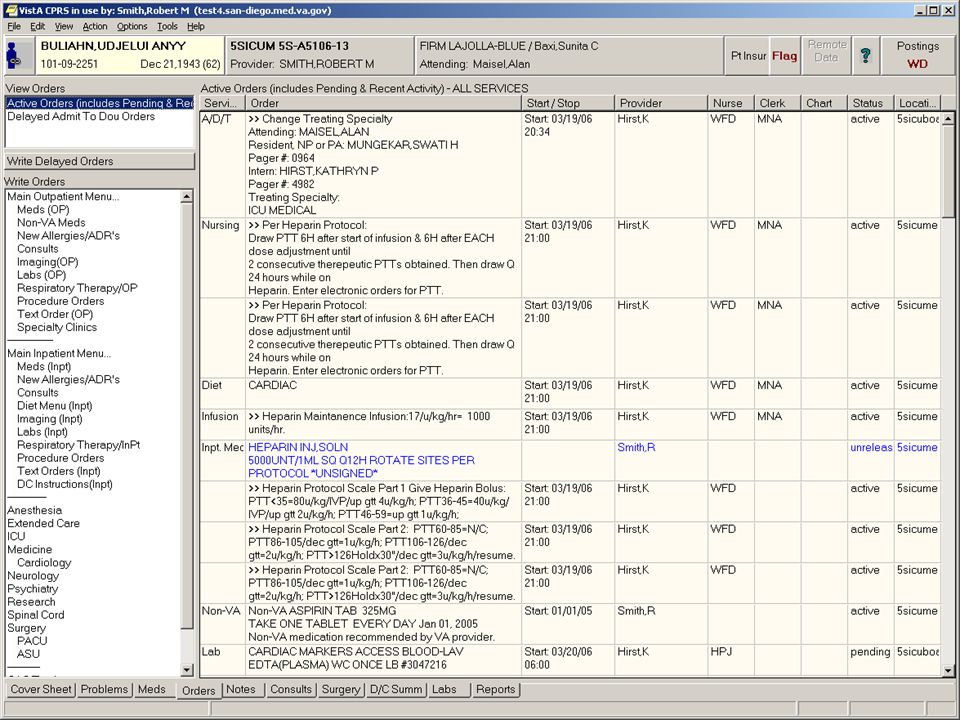
Task: Click the Start / Stop column header
Action: click(568, 103)
